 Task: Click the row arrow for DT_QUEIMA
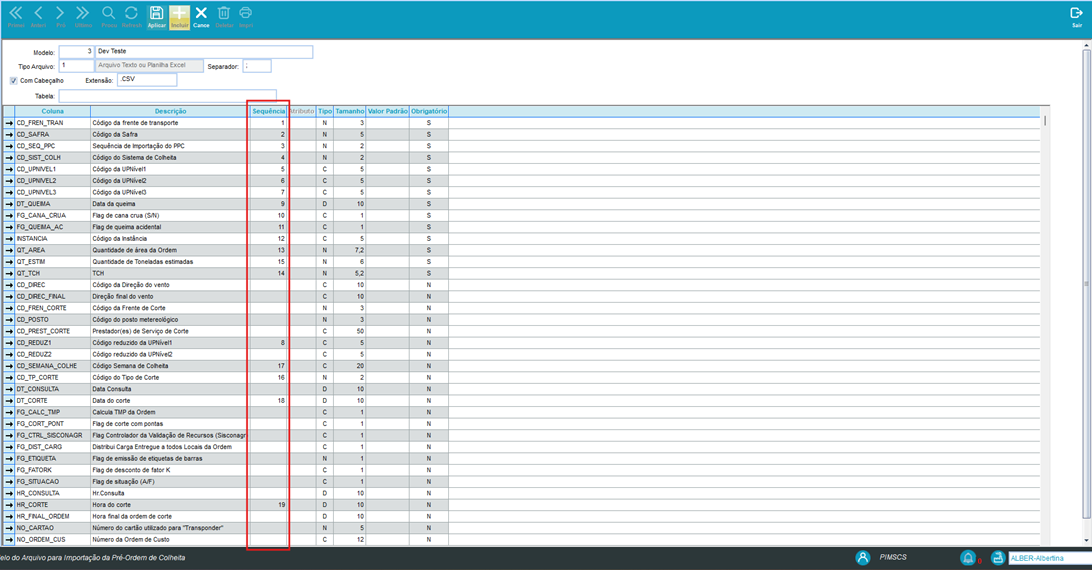(9, 204)
